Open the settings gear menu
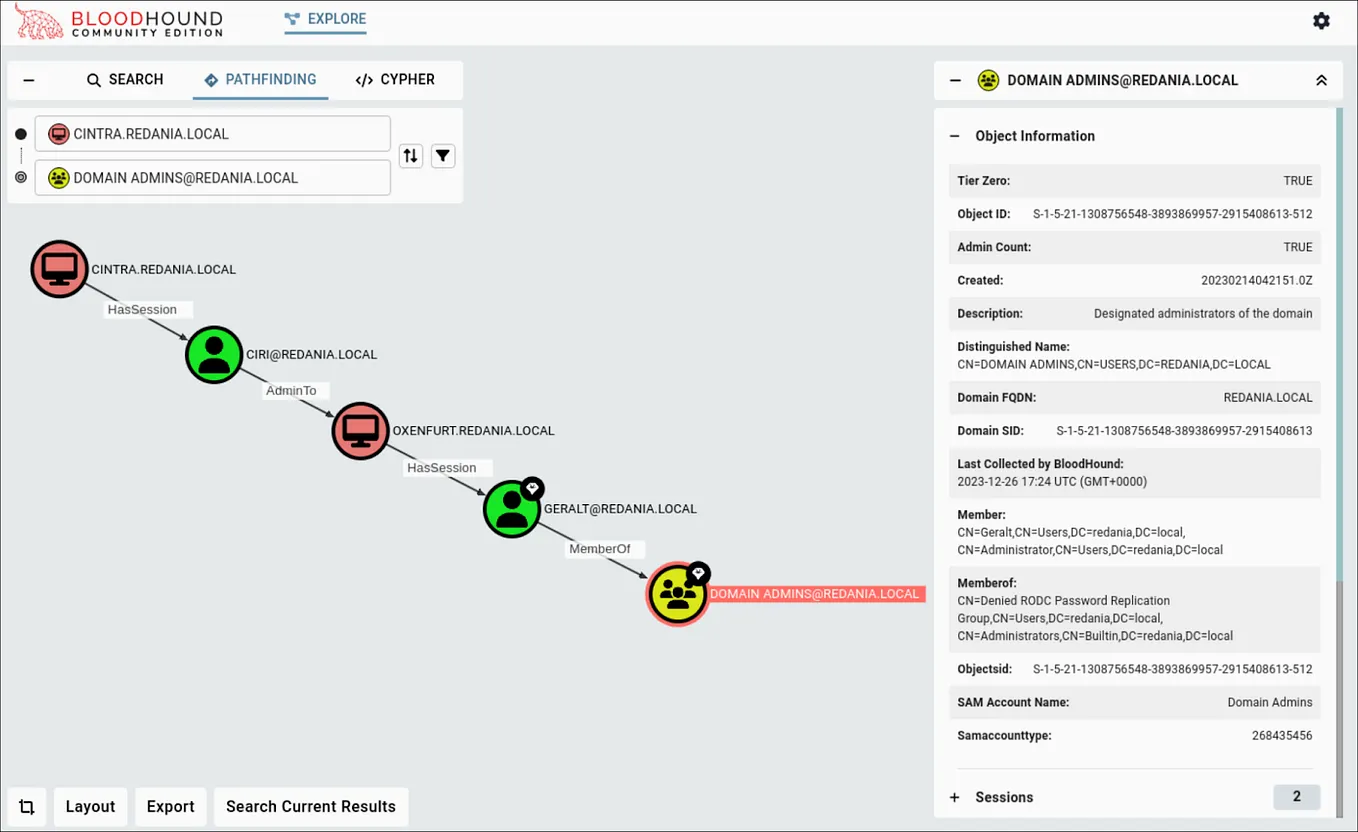This screenshot has height=832, width=1358. [x=1321, y=20]
